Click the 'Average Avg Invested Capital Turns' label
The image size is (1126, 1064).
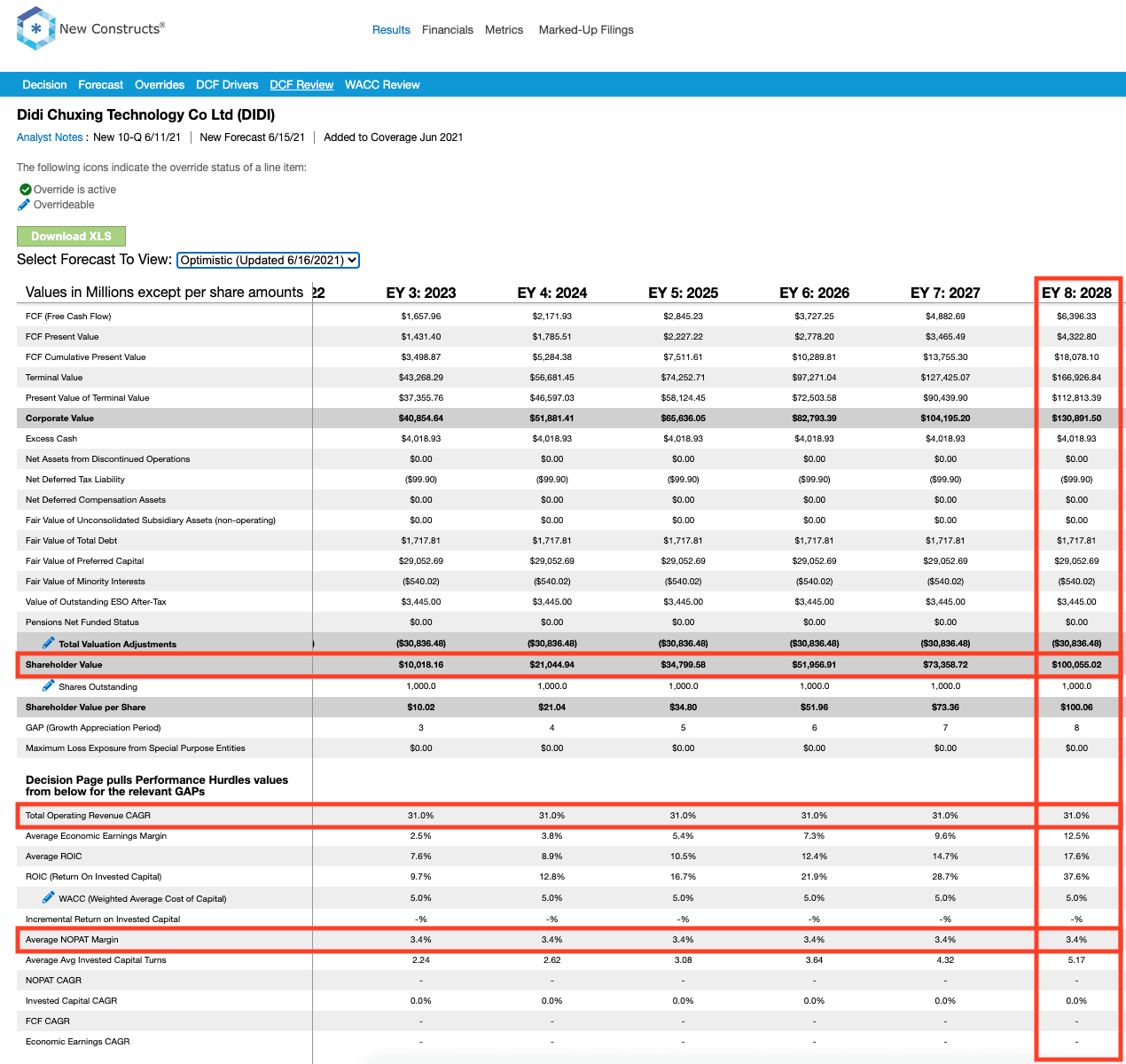[x=96, y=960]
